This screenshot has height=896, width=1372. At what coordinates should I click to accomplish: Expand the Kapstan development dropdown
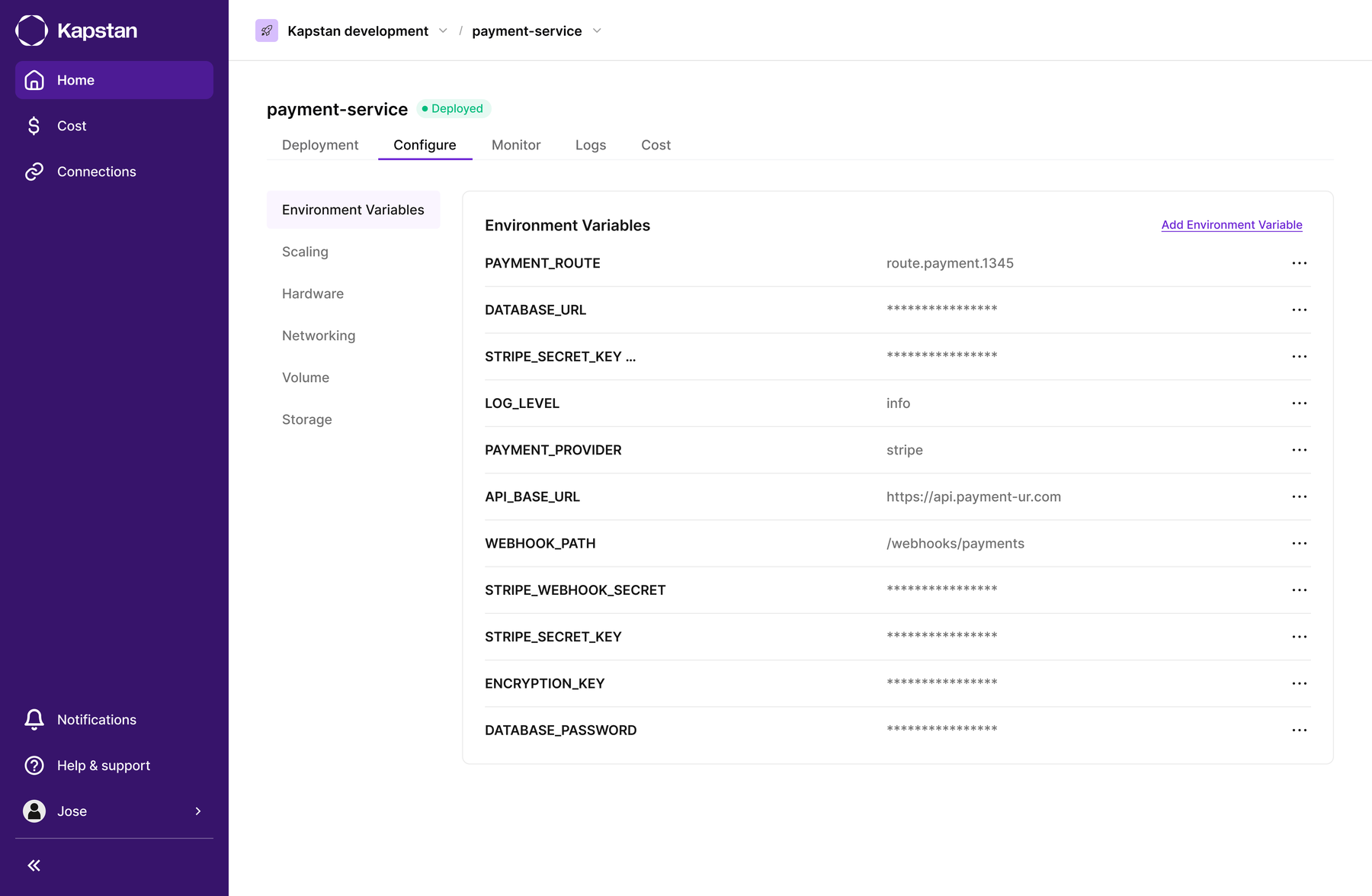click(443, 31)
